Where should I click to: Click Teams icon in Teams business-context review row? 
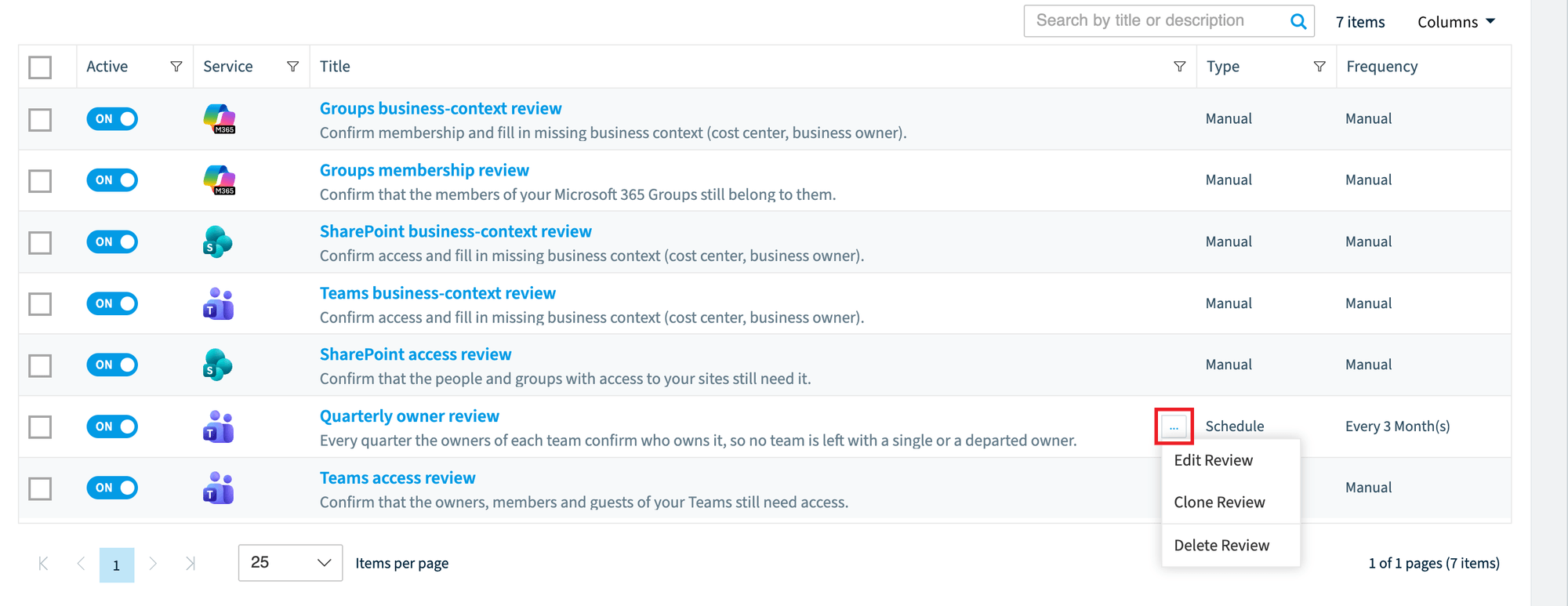point(218,303)
